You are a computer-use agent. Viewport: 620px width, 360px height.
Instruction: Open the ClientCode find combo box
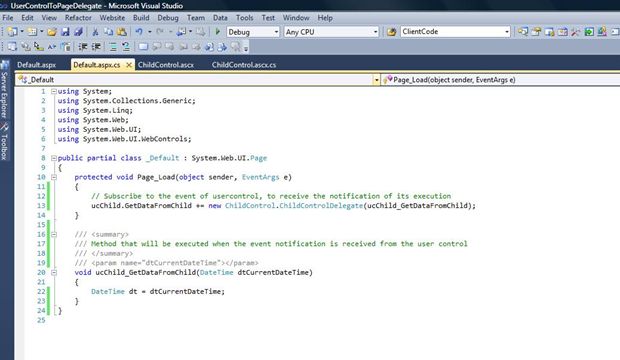[455, 32]
